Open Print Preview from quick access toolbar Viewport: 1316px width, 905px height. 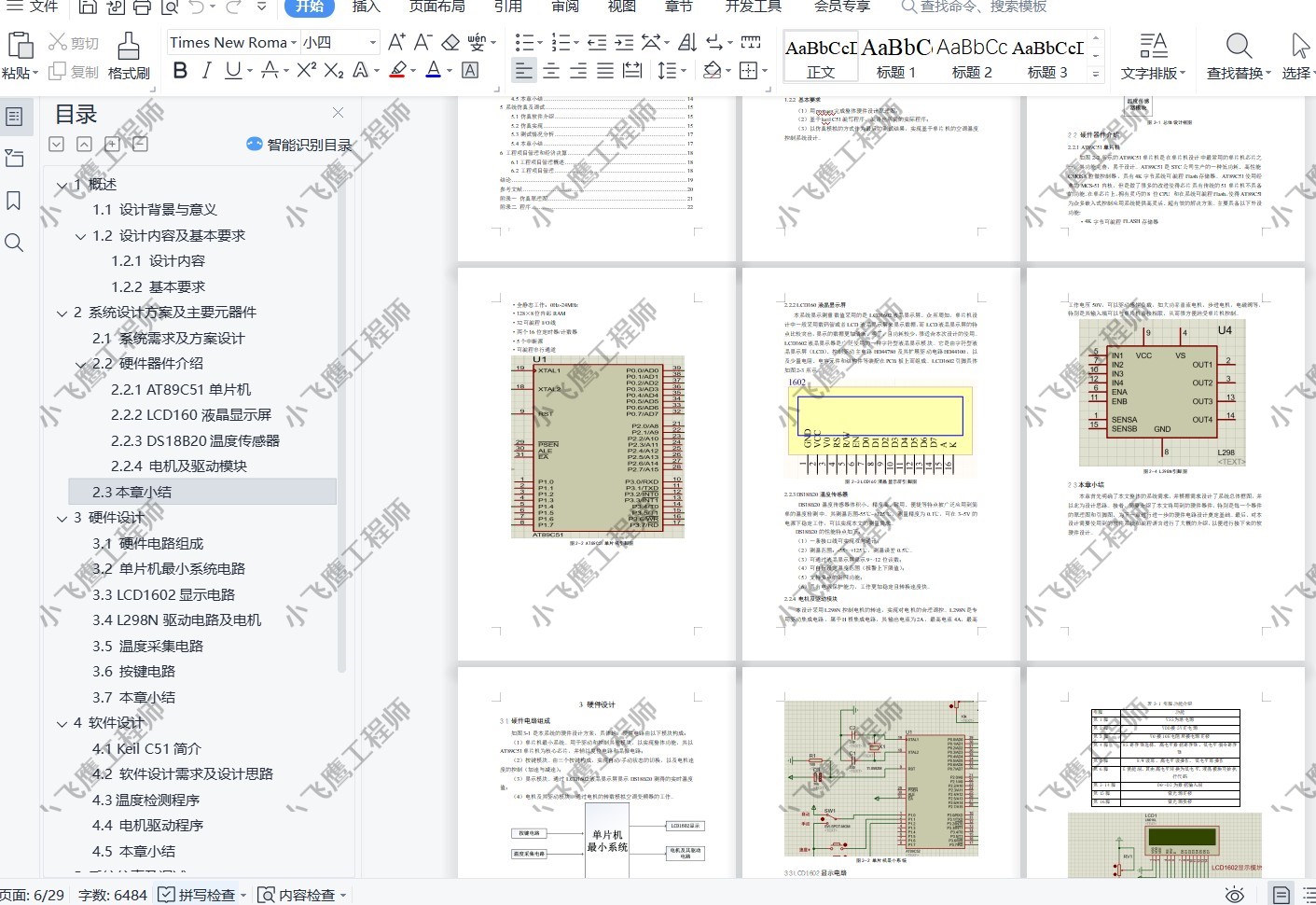point(169,7)
